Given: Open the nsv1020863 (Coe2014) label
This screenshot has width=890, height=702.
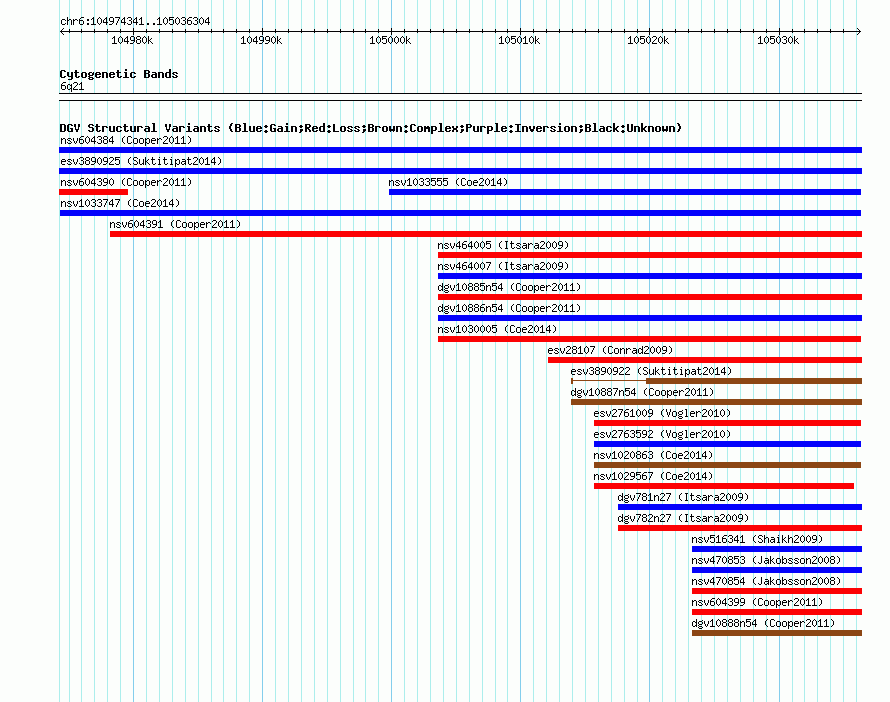Looking at the screenshot, I should coord(653,455).
